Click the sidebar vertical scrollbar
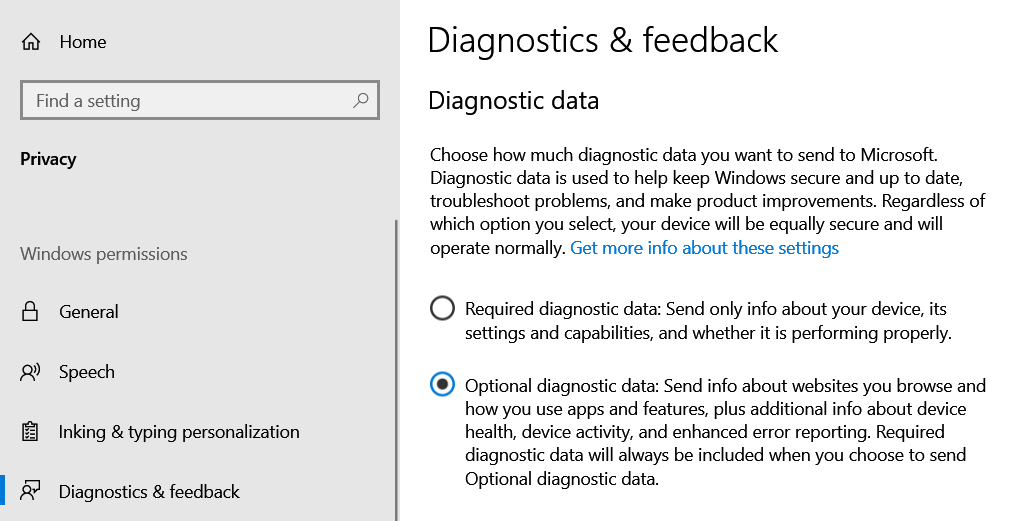Screen dimensions: 1021x521 [x=396, y=370]
